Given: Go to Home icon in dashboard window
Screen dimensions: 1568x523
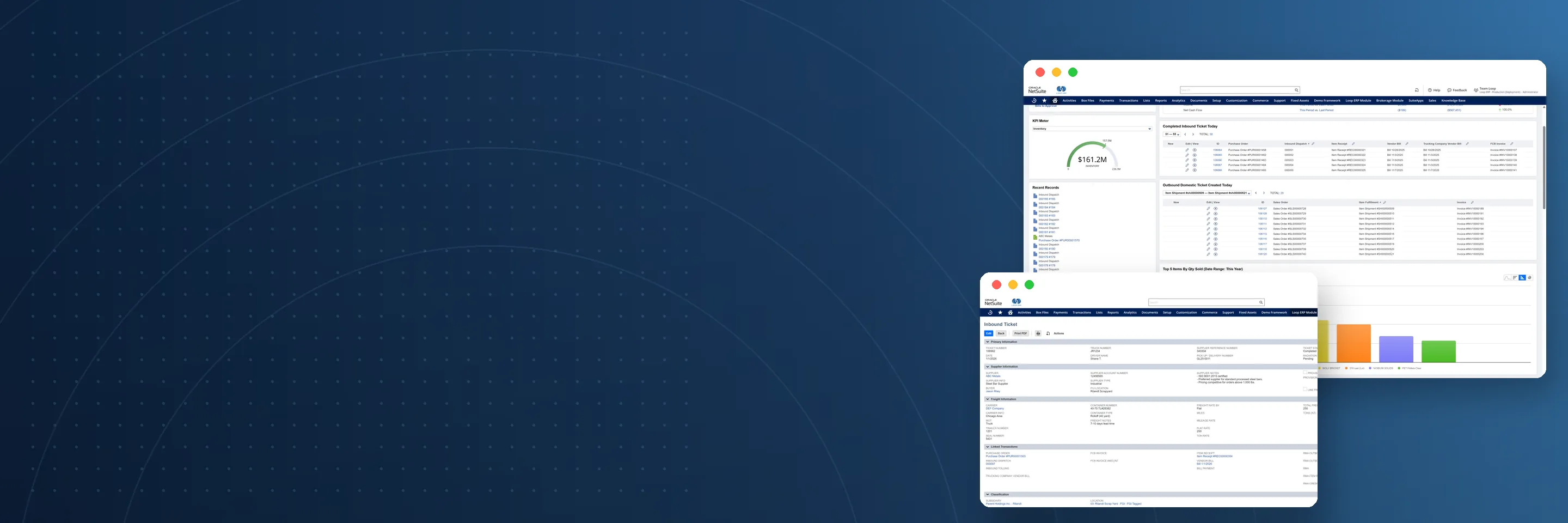Looking at the screenshot, I should pyautogui.click(x=1056, y=101).
